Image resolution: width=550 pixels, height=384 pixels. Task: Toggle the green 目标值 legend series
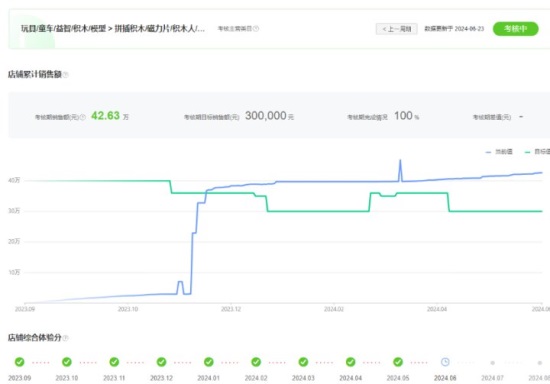click(537, 152)
